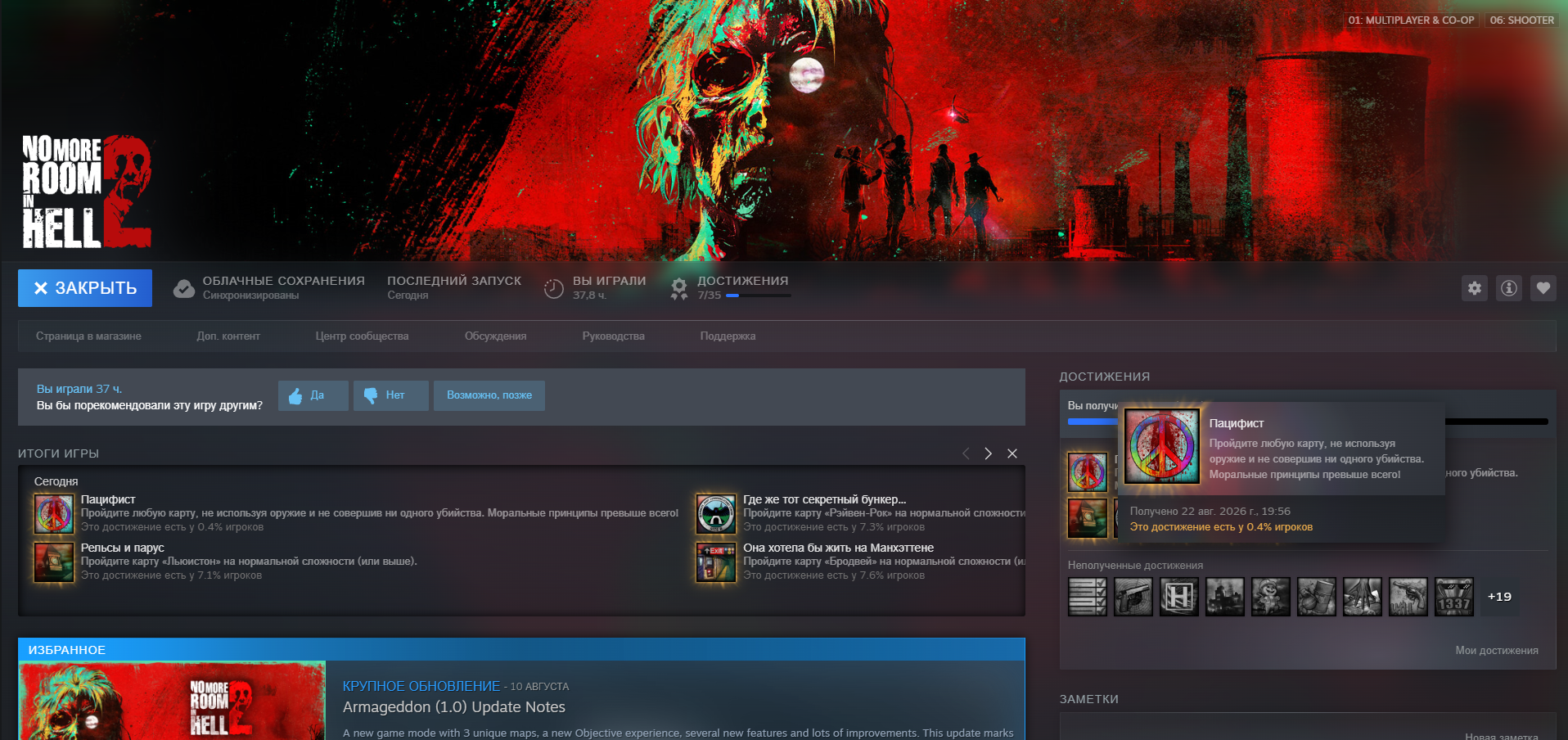Click the cloud saves icon
Viewport: 1568px width, 740px height.
pyautogui.click(x=184, y=288)
